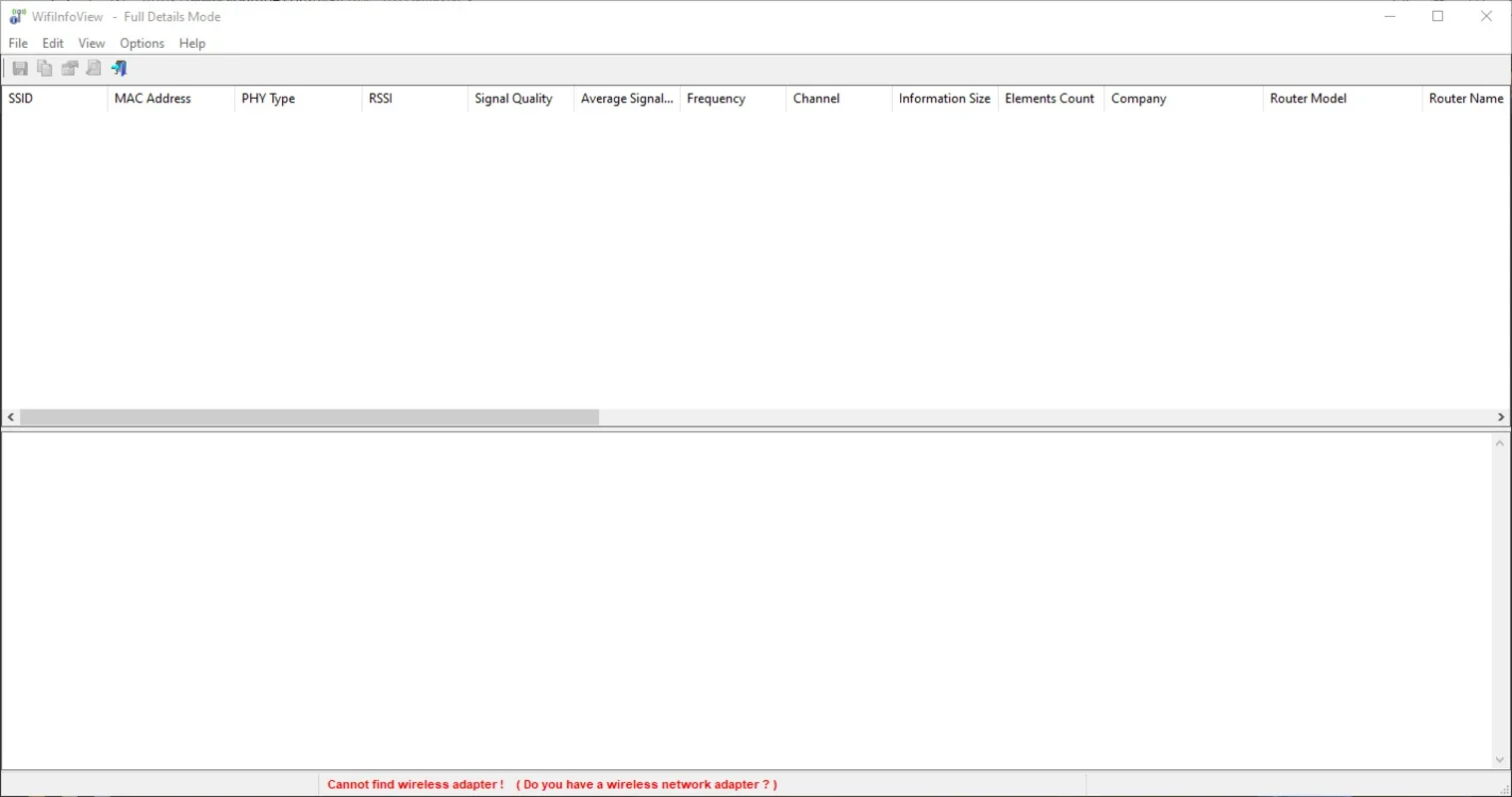Sort by the Elements Count column header
1512x797 pixels.
[x=1052, y=99]
